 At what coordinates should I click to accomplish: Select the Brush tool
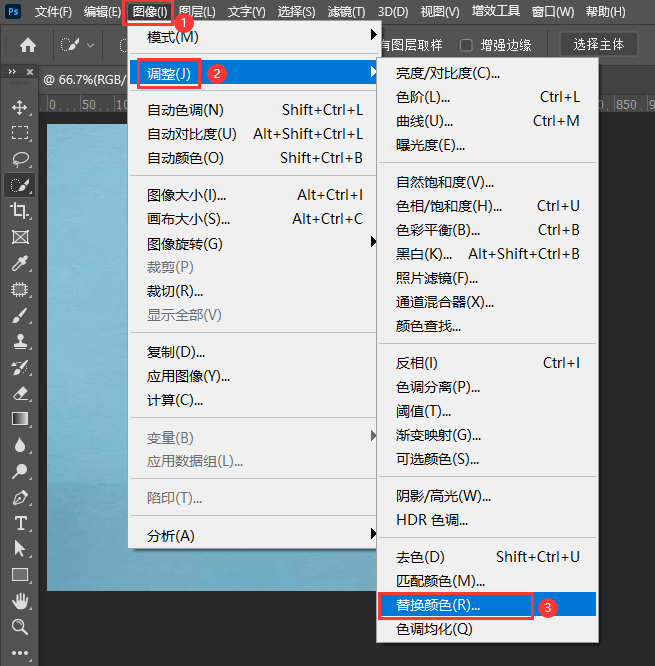[x=20, y=316]
